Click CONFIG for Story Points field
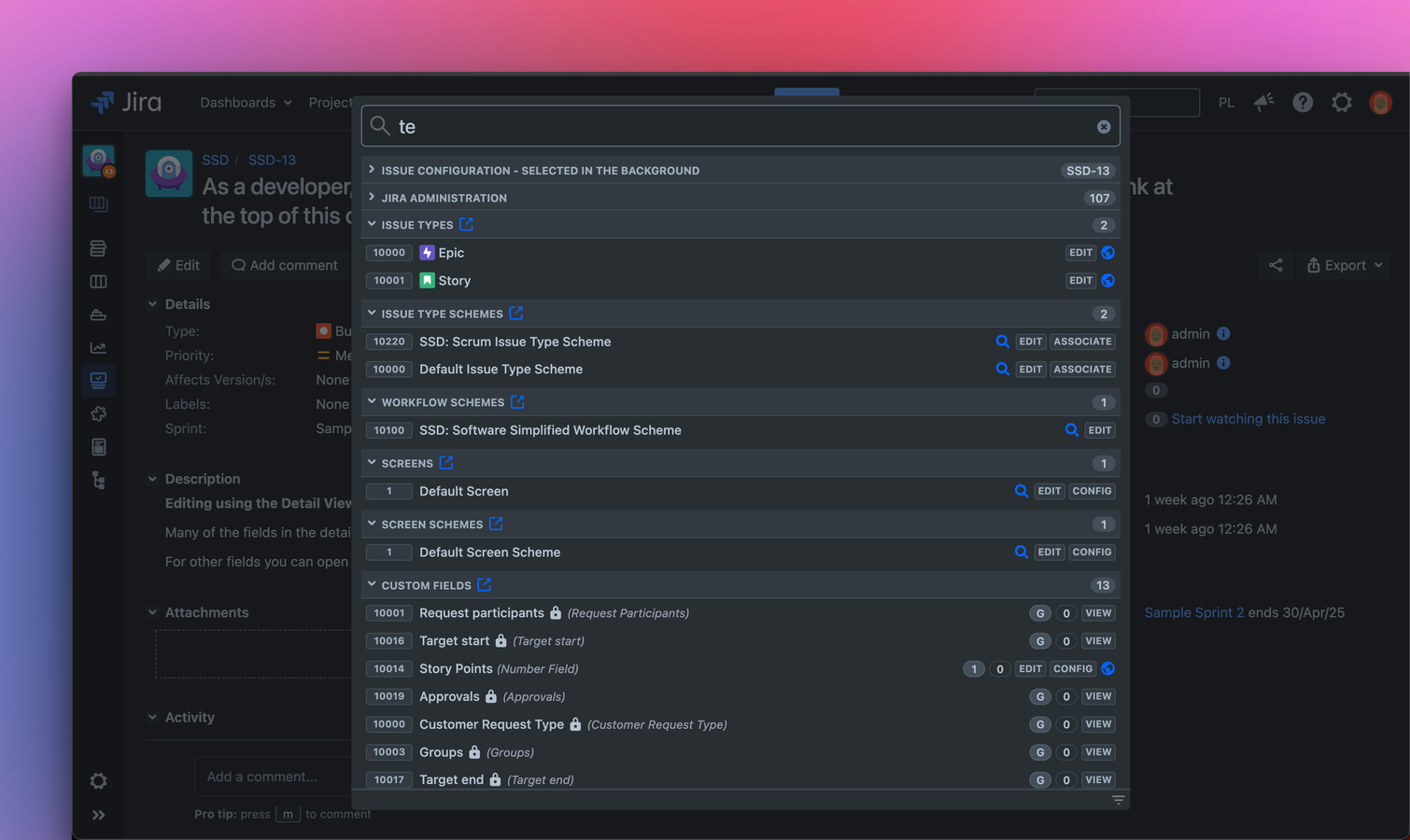 coord(1072,669)
